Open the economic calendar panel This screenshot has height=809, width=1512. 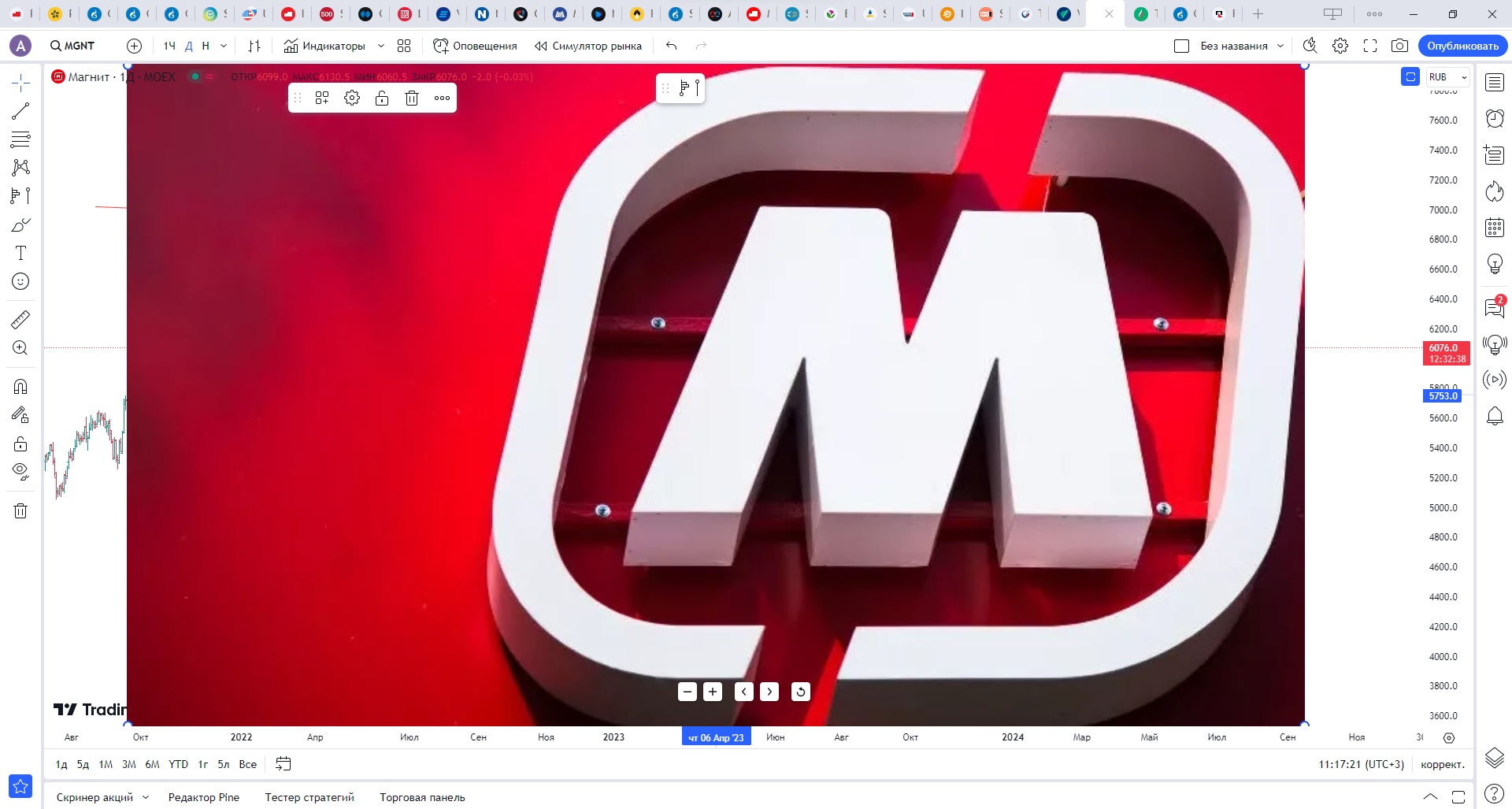[1495, 228]
